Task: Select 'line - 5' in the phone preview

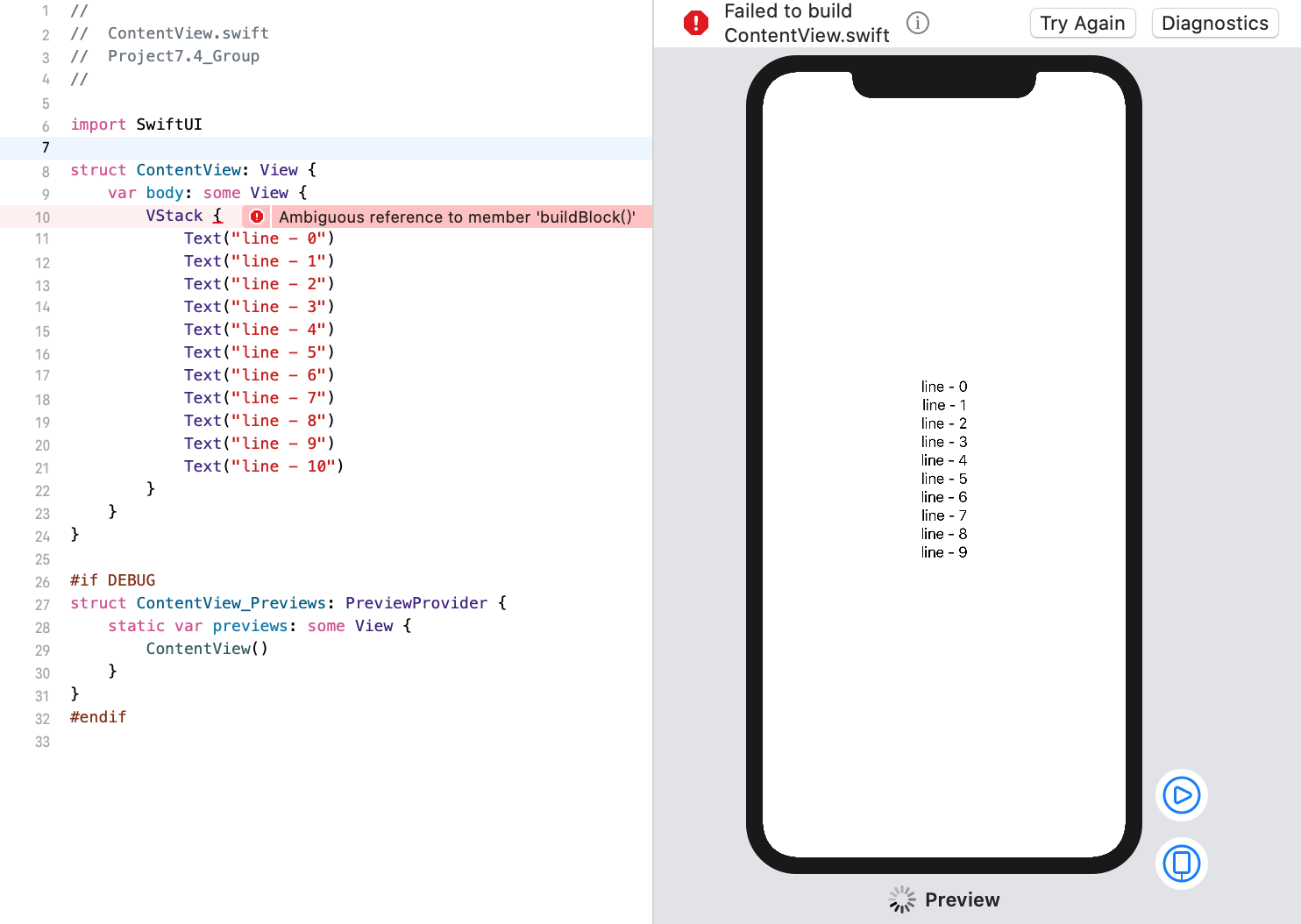Action: [x=944, y=479]
